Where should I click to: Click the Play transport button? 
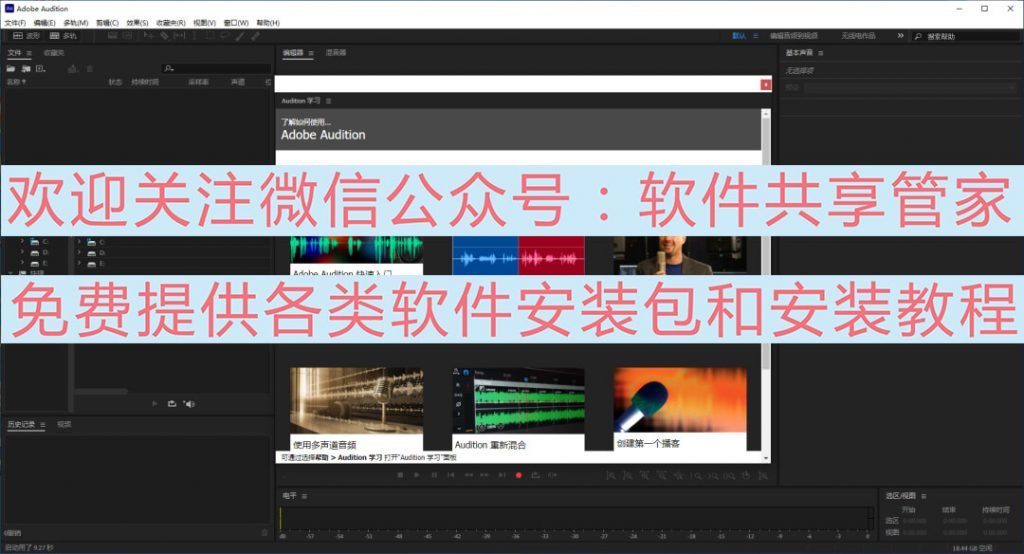[417, 475]
